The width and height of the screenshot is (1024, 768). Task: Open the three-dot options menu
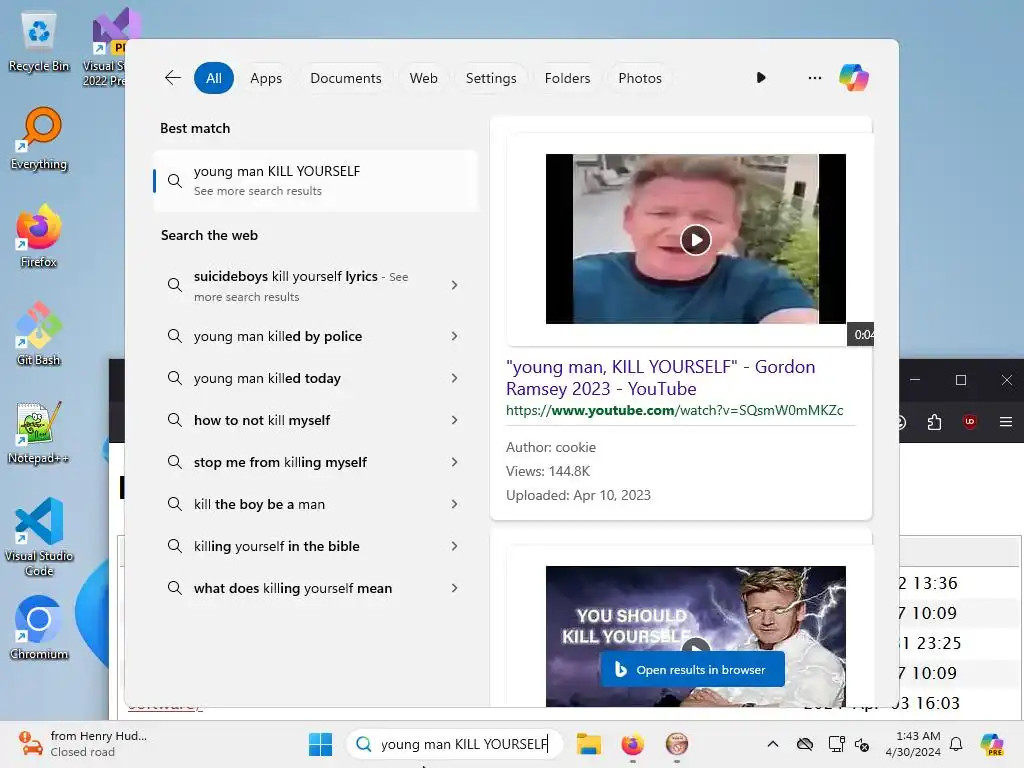(x=814, y=78)
